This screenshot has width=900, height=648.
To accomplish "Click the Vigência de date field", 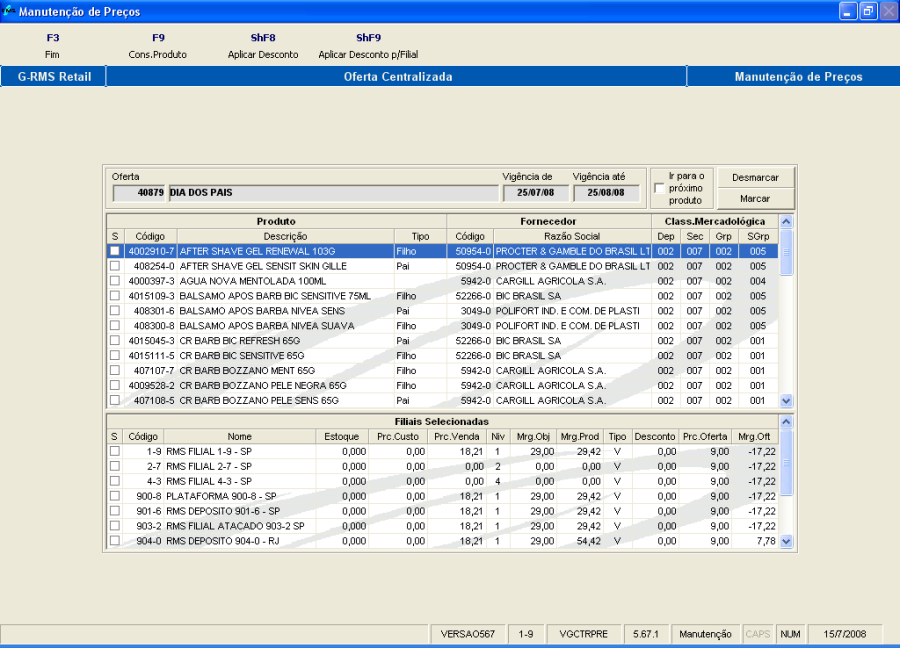I will pos(535,192).
